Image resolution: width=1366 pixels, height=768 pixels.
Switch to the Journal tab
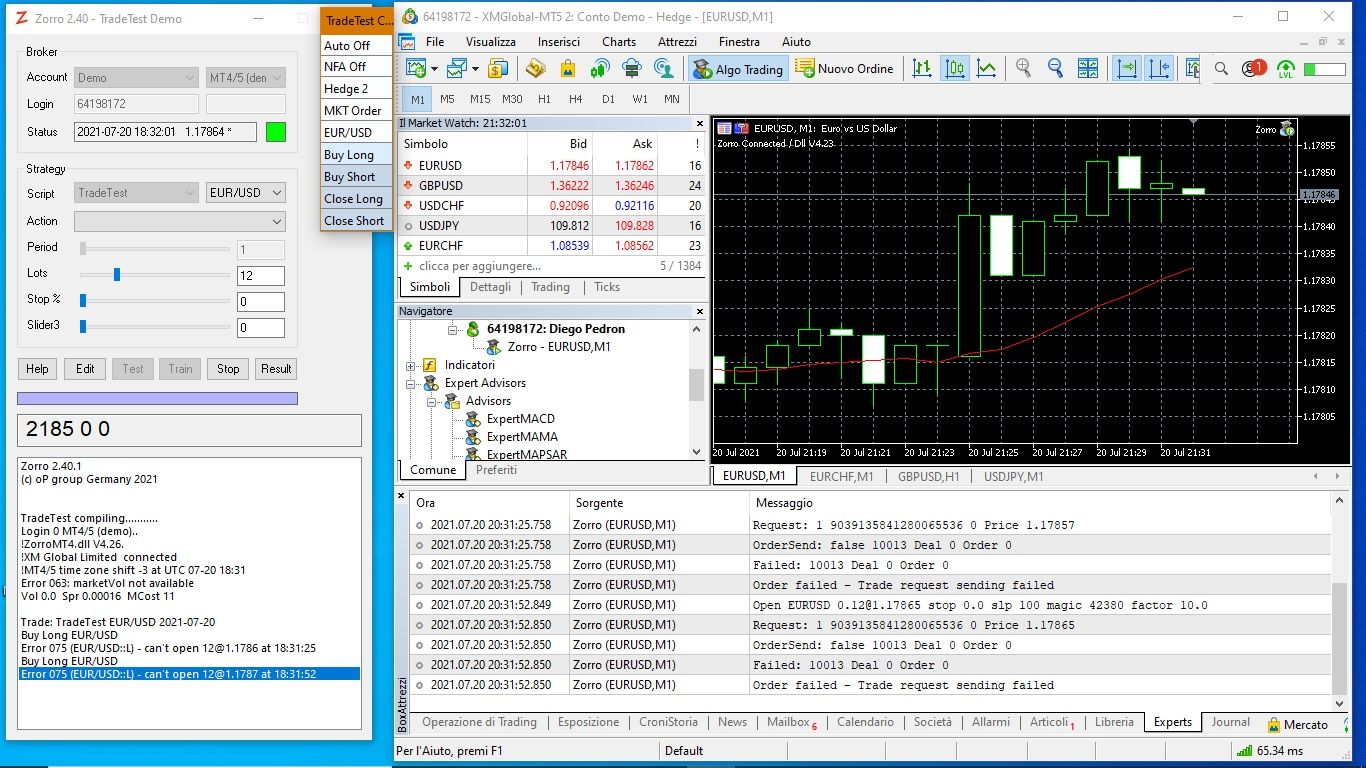[1230, 722]
